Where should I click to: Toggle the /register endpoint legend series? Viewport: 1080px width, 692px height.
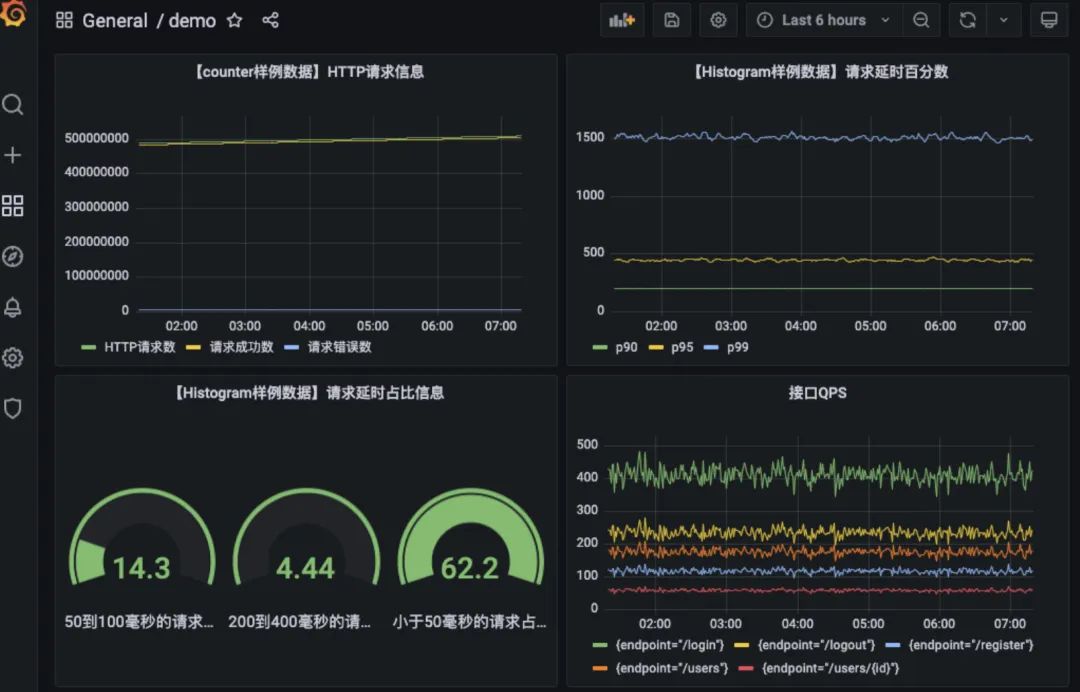coord(971,645)
